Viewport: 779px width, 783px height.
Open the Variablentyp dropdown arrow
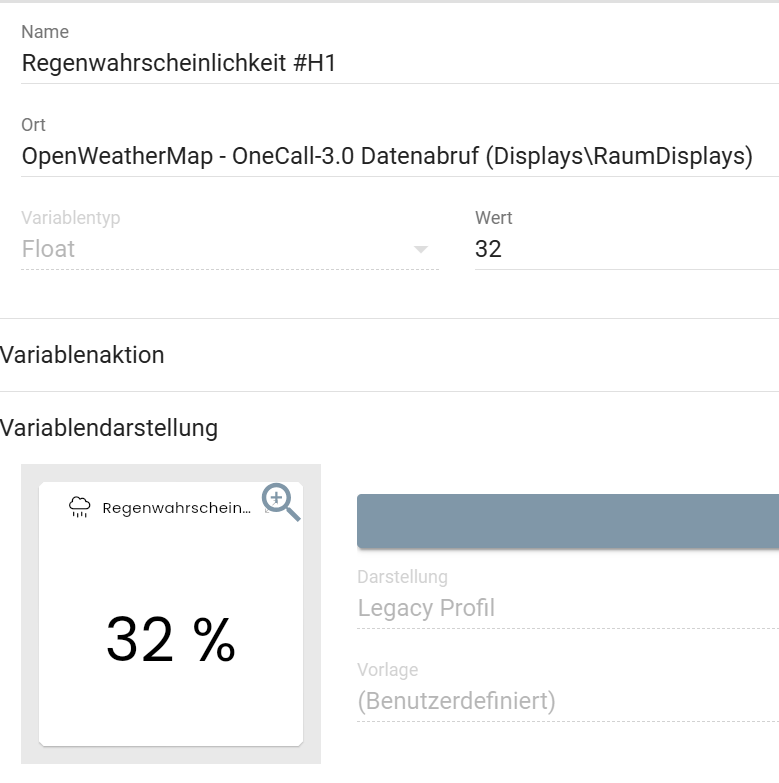point(421,250)
